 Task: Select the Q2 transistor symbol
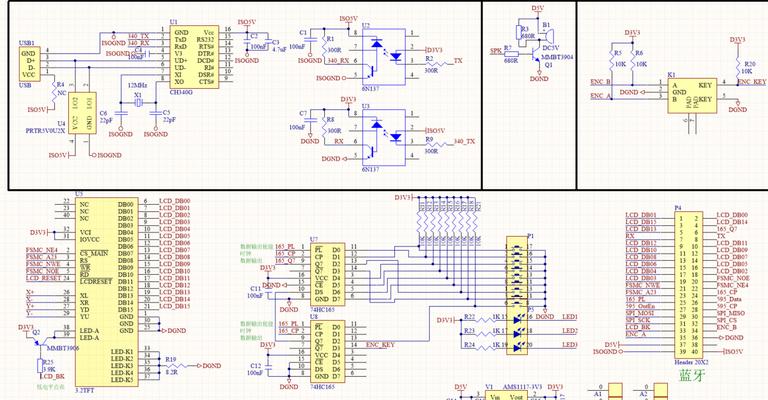click(x=40, y=341)
